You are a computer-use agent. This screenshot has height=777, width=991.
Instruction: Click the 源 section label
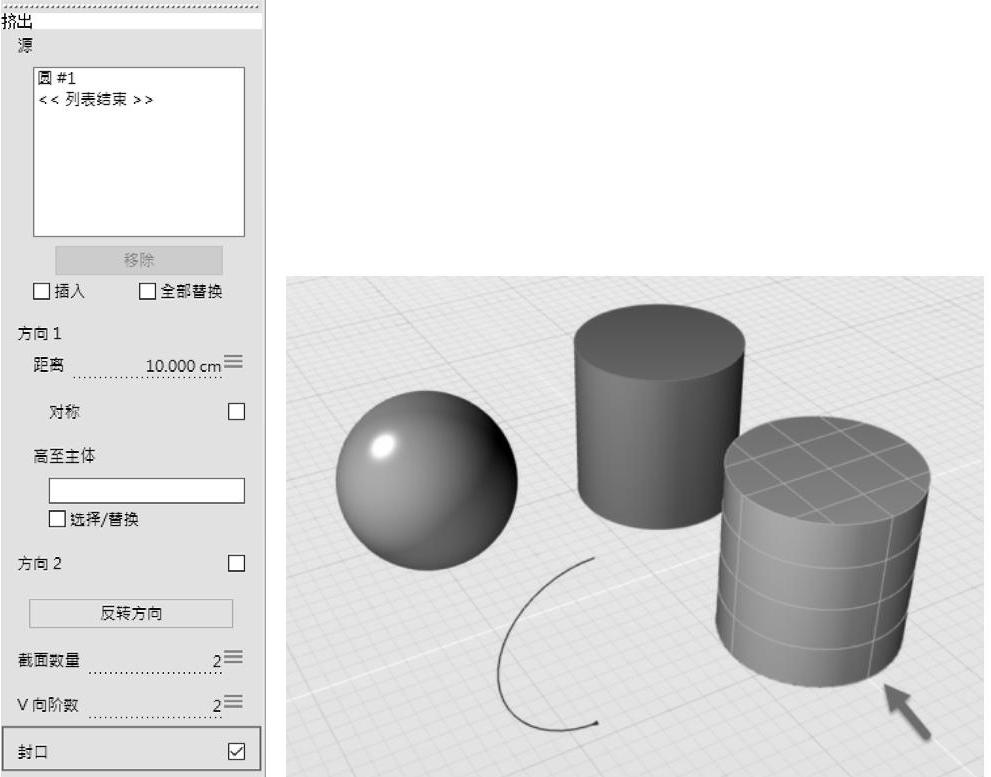[x=25, y=46]
